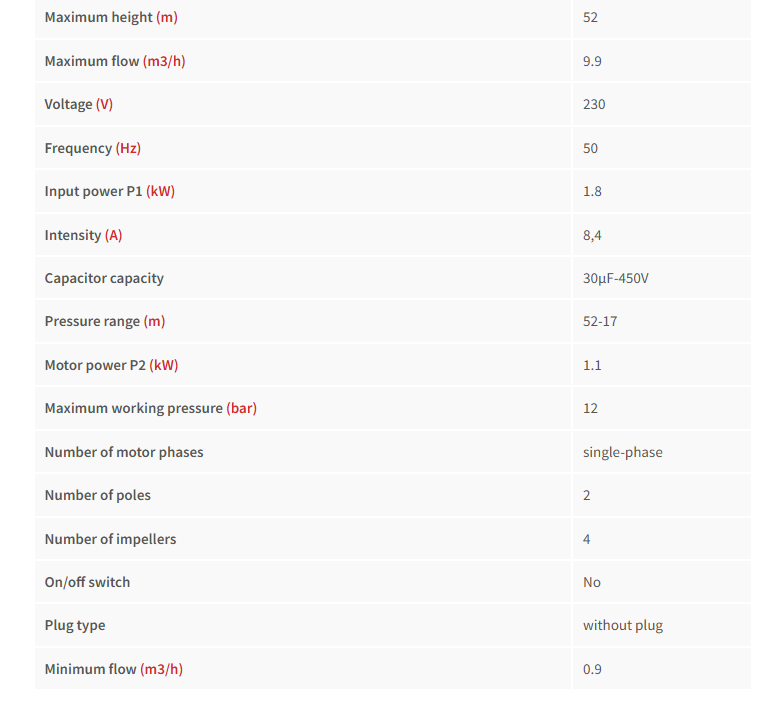Click the Frequency (Hz) label
This screenshot has width=777, height=702.
(x=93, y=148)
